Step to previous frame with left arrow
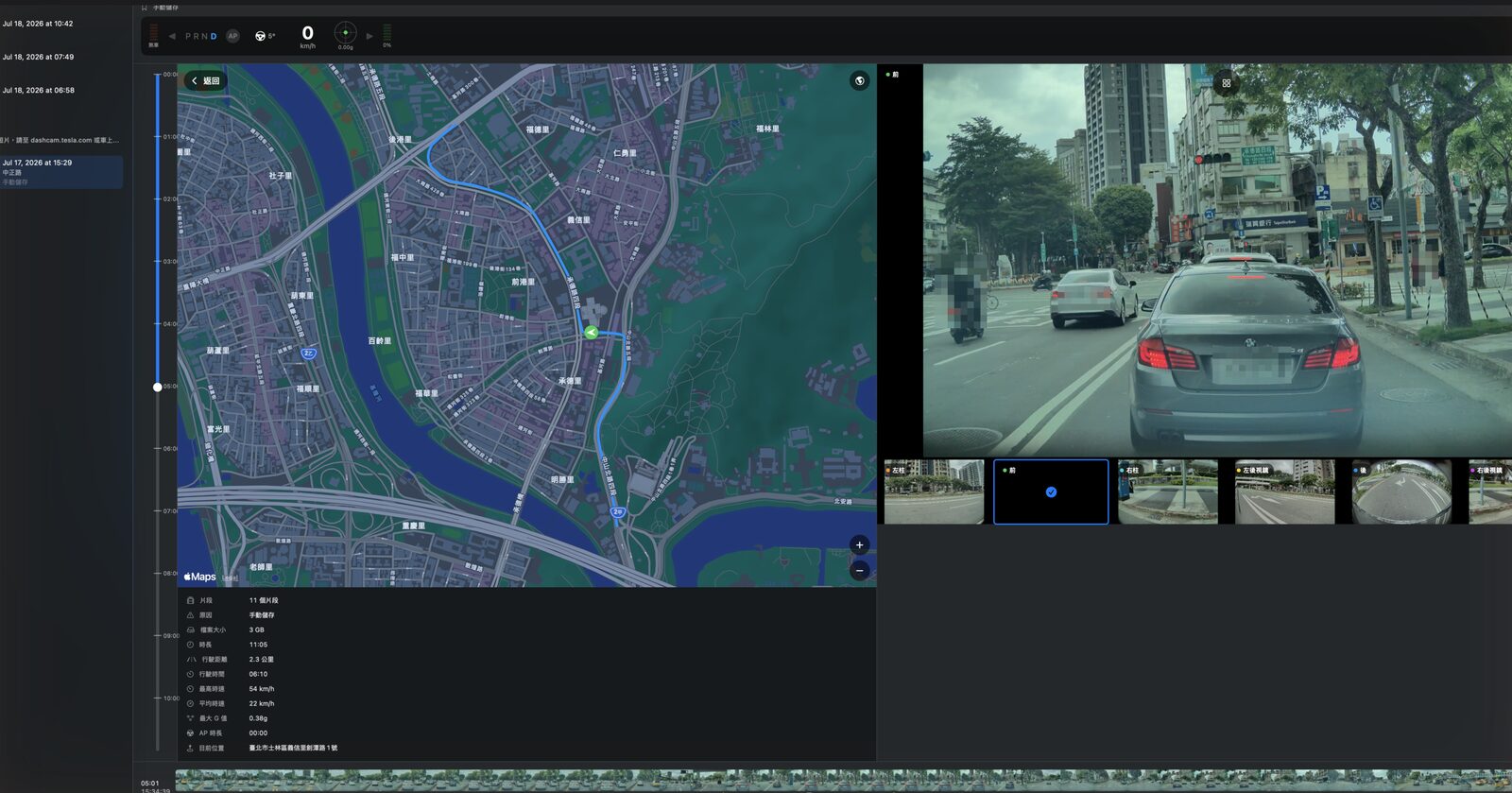This screenshot has height=793, width=1512. (172, 36)
